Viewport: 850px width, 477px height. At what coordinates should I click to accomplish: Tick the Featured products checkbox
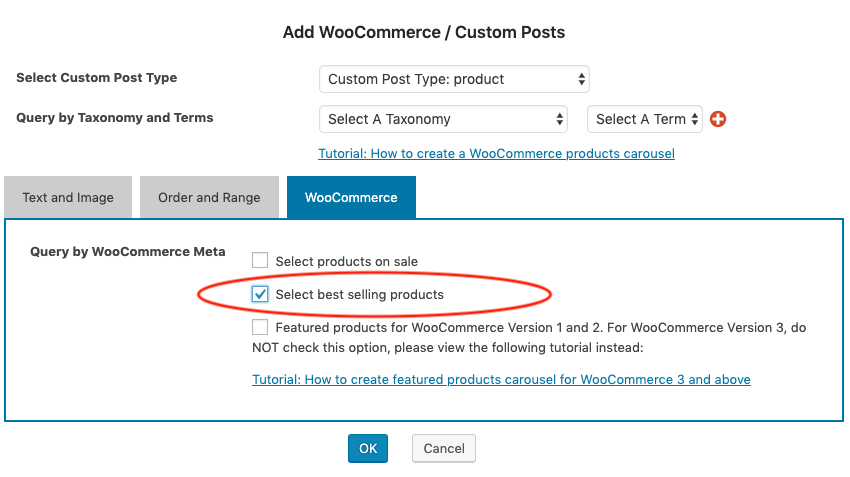[x=260, y=327]
